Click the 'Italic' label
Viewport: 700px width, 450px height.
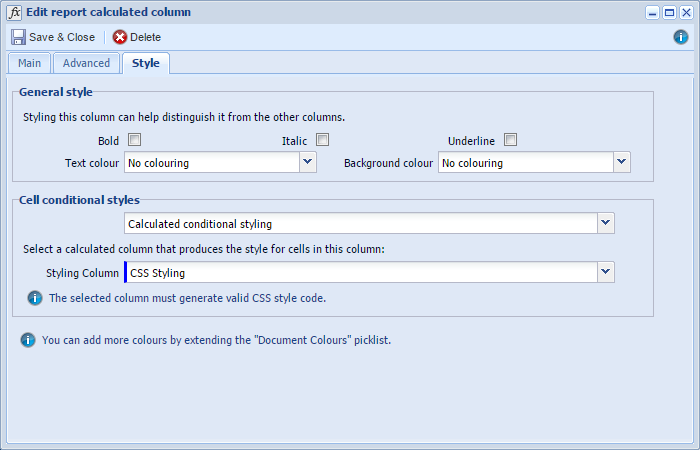[x=295, y=141]
